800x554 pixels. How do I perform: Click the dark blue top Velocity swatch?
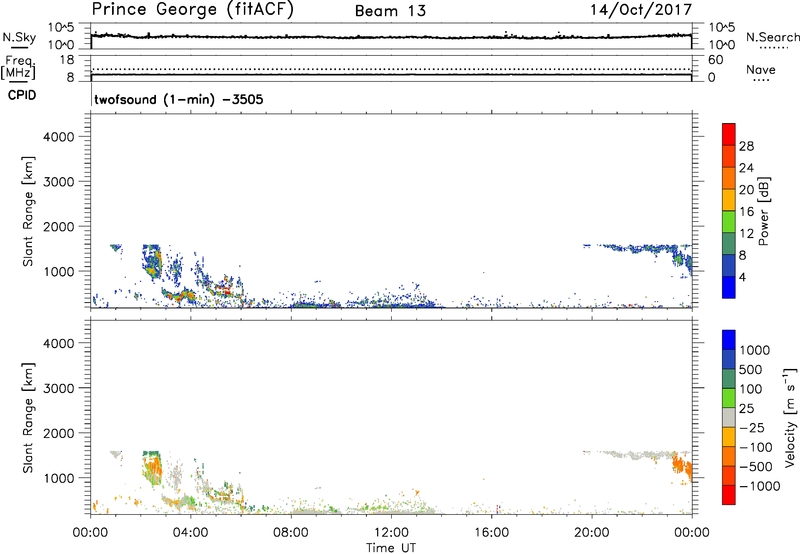(x=729, y=340)
